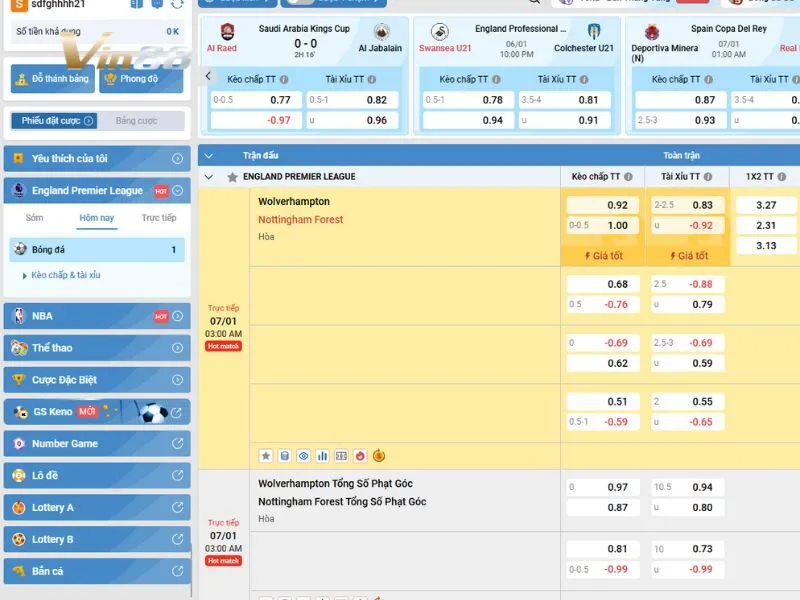Image resolution: width=800 pixels, height=600 pixels.
Task: Click the Hot match badge under 07/01 Wolverhampton row
Action: [x=223, y=346]
